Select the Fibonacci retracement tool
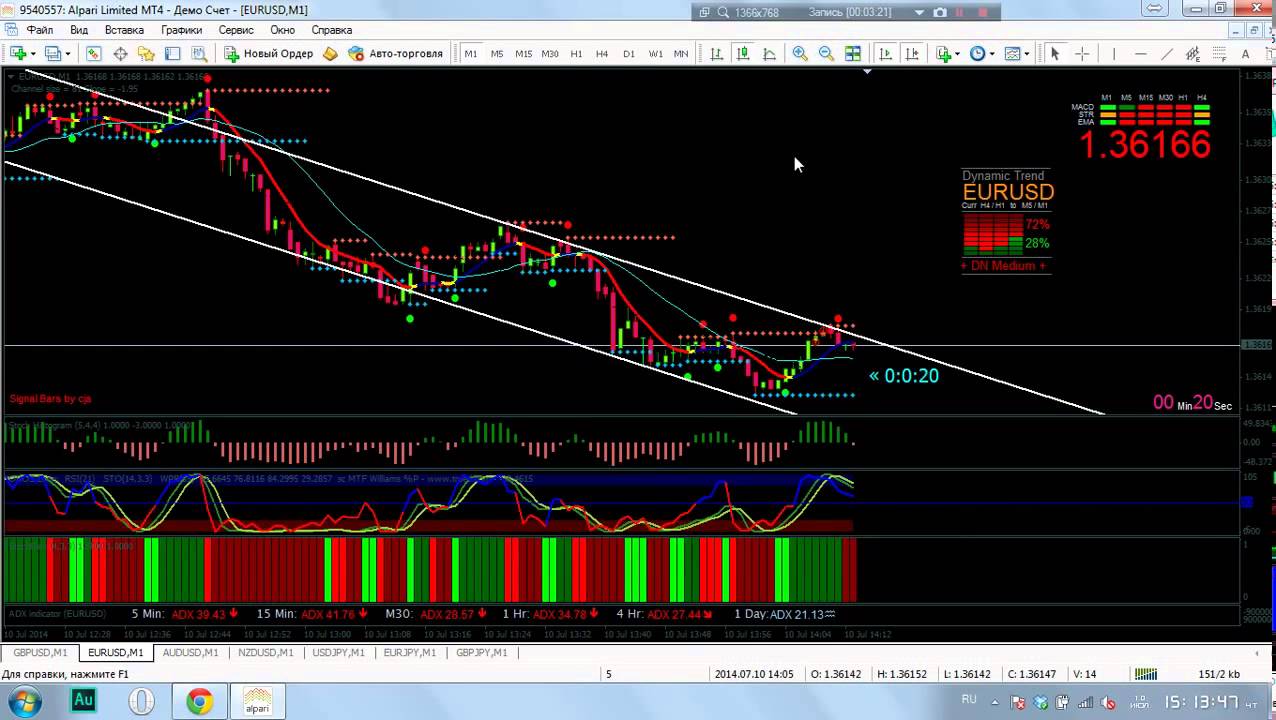The height and width of the screenshot is (720, 1276). point(1220,53)
